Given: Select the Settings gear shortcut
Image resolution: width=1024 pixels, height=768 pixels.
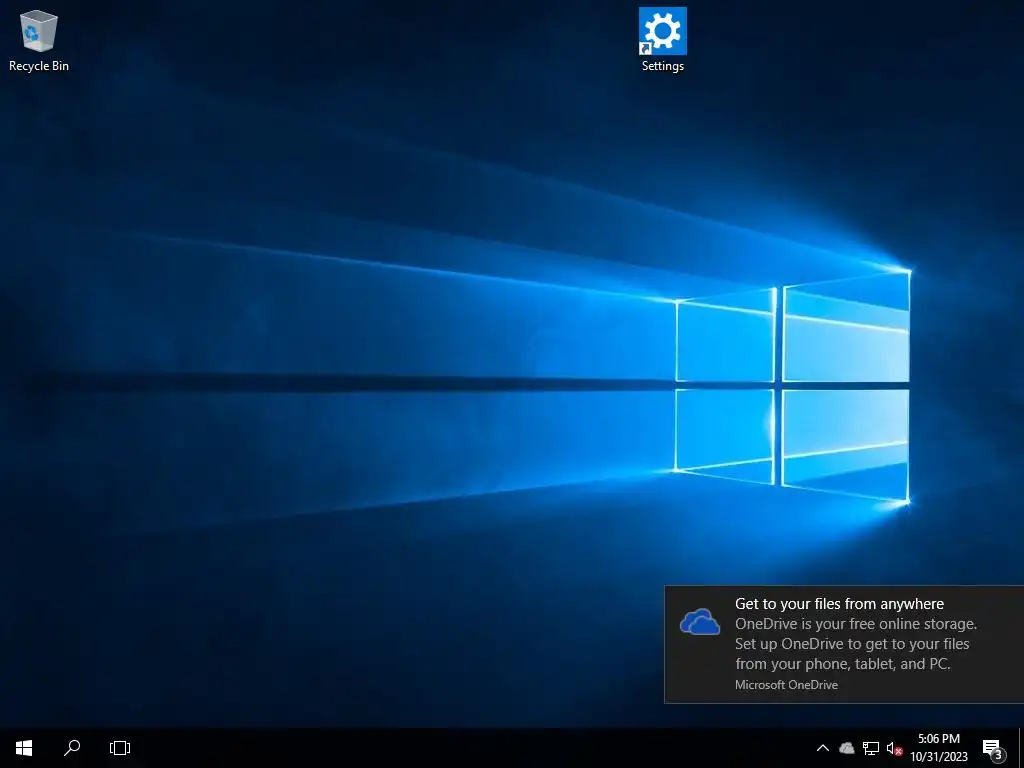Looking at the screenshot, I should point(662,31).
